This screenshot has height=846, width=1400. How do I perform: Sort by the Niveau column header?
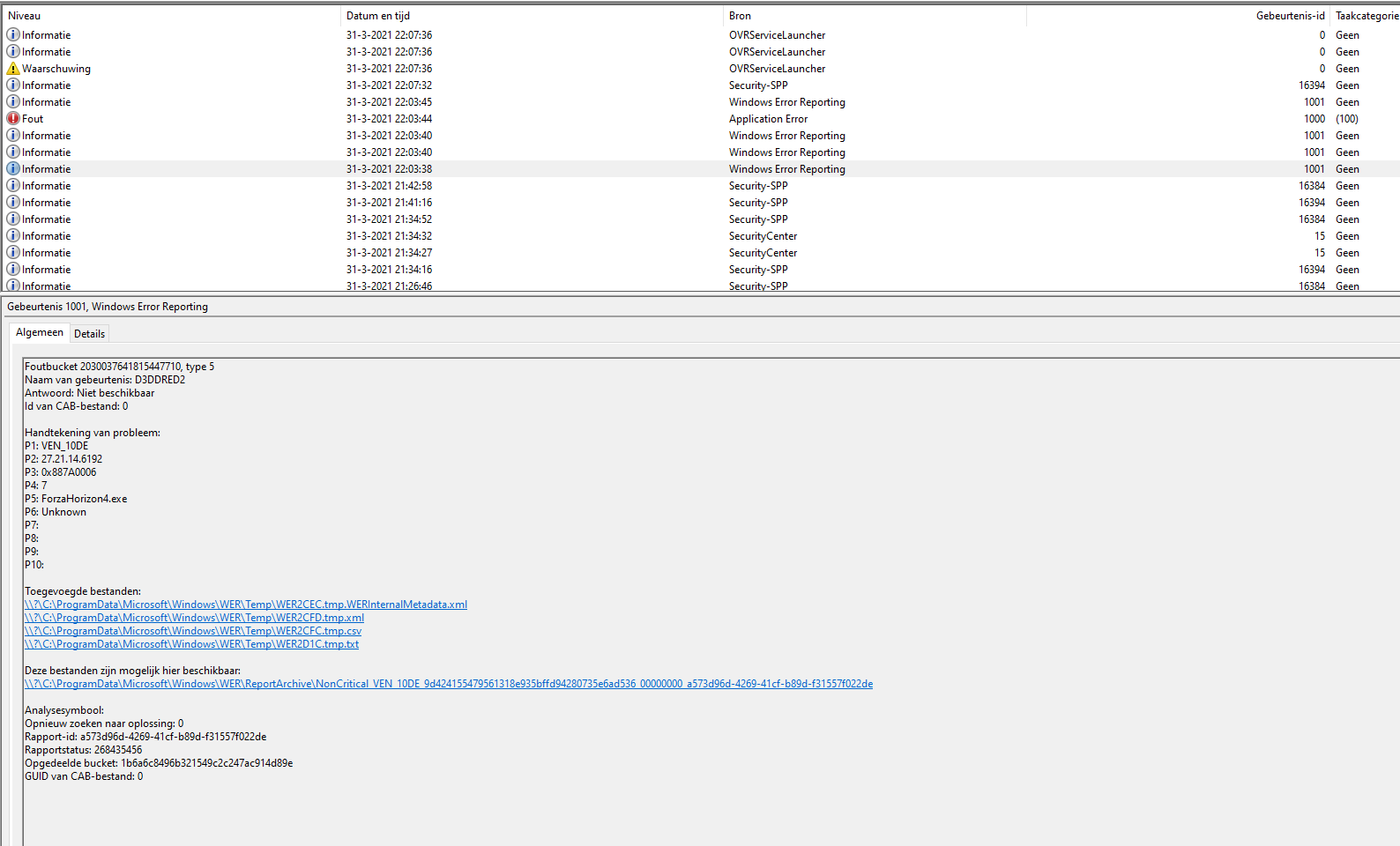tap(172, 16)
